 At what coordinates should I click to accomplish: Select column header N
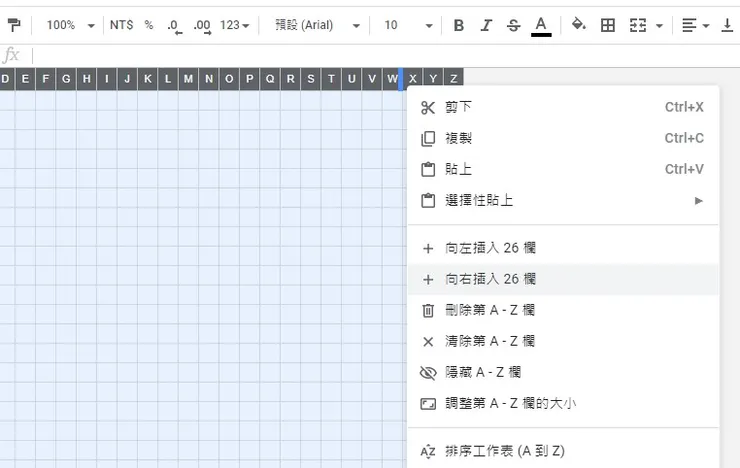coord(209,79)
